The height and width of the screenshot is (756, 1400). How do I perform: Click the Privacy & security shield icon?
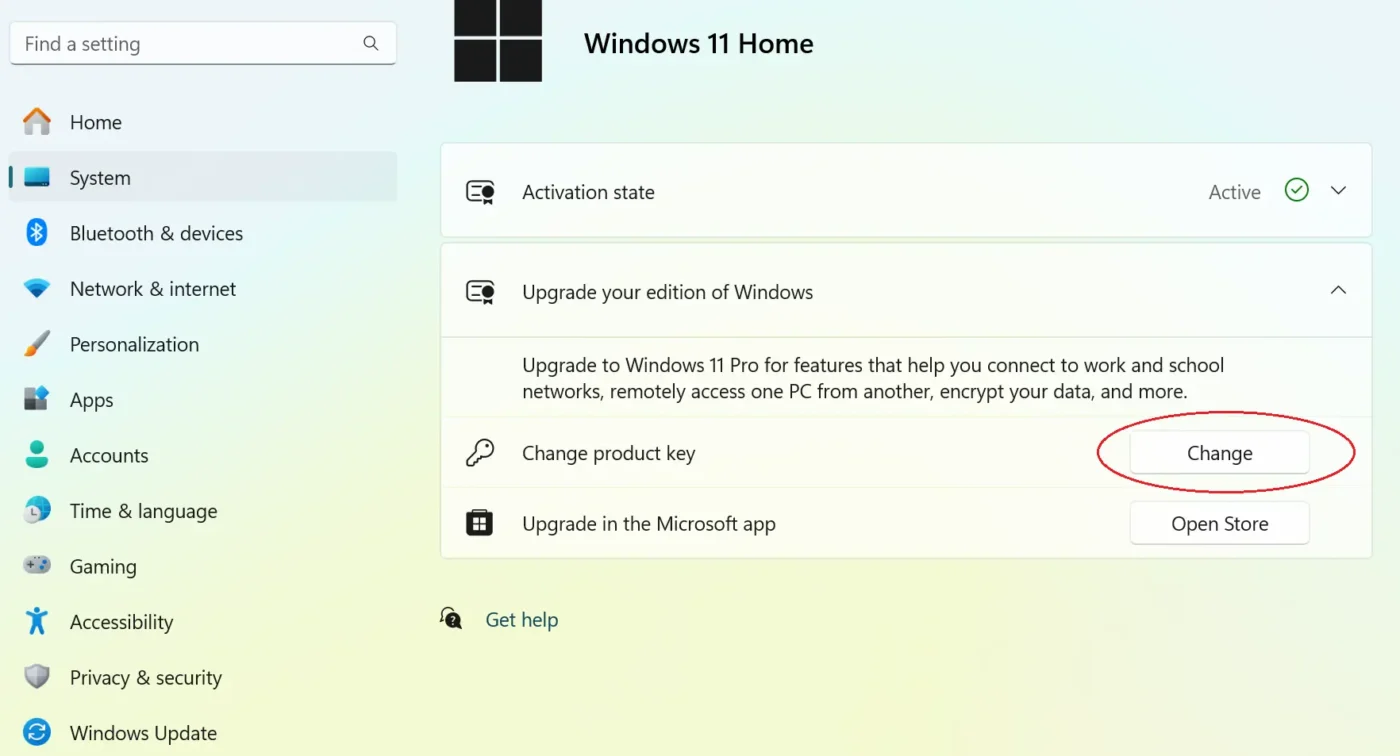(37, 677)
